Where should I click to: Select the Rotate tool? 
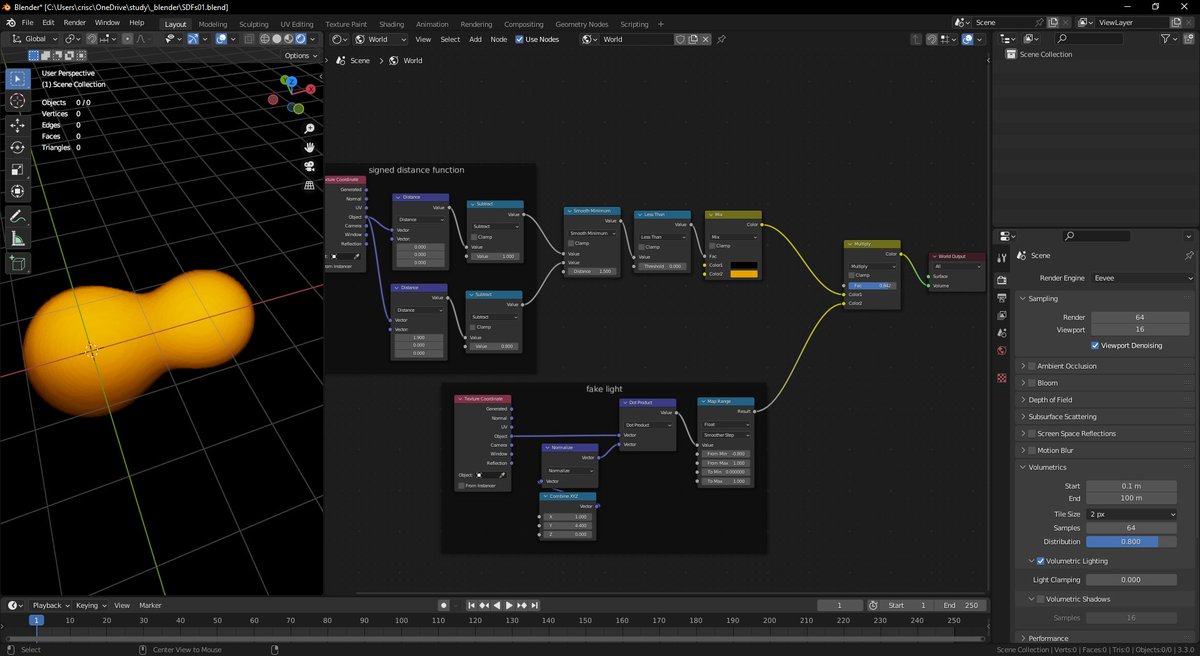coord(17,147)
